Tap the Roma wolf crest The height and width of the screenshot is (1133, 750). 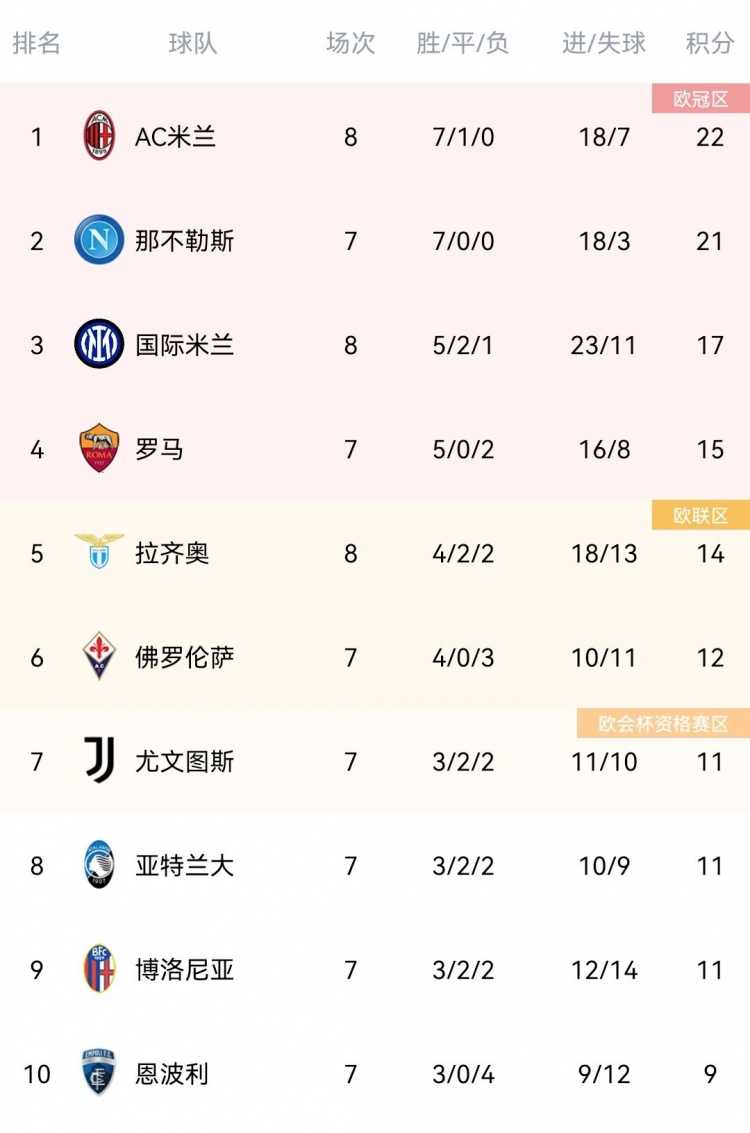pyautogui.click(x=99, y=448)
